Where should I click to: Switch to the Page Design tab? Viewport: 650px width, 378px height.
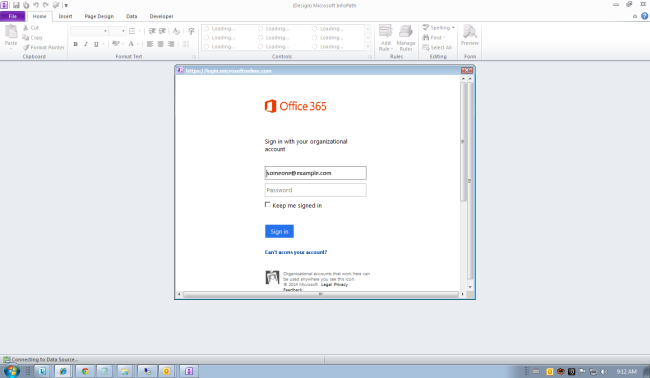click(99, 16)
